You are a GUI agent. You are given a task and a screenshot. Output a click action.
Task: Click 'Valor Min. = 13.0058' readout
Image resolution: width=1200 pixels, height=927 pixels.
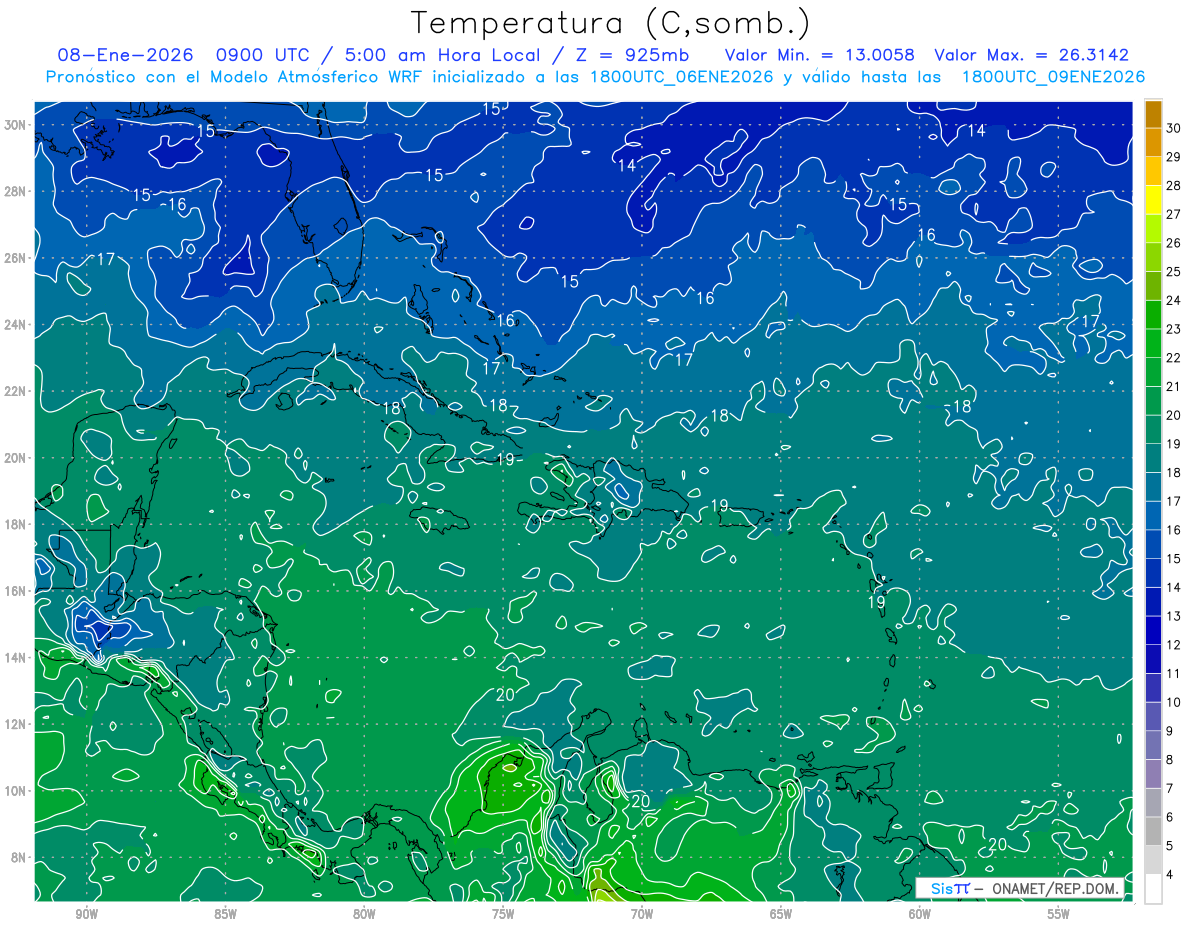[819, 55]
